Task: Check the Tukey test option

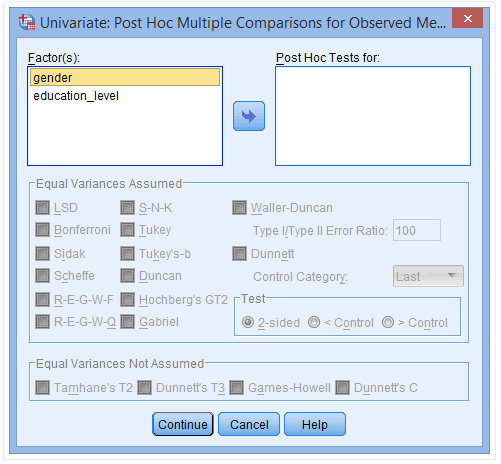Action: pyautogui.click(x=127, y=230)
